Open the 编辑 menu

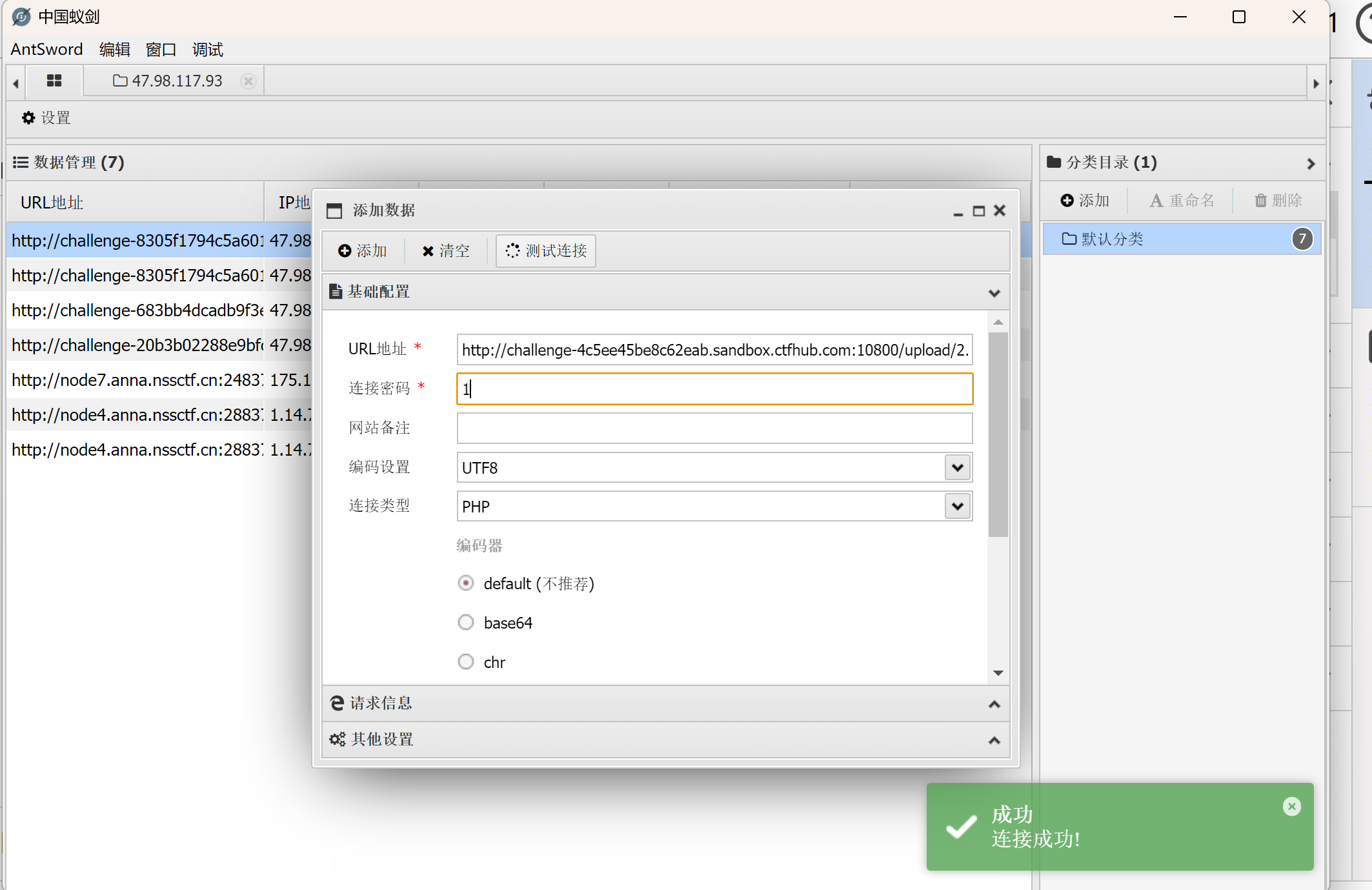point(115,50)
